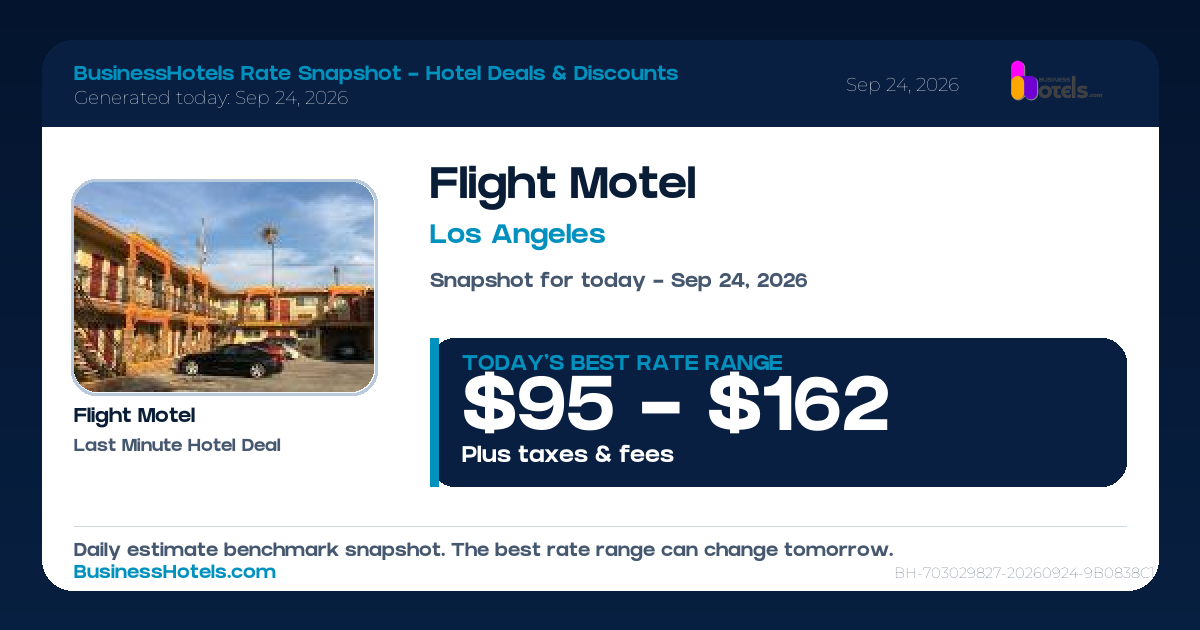This screenshot has height=630, width=1200.
Task: Click the Snapshot for today text
Action: [x=618, y=280]
